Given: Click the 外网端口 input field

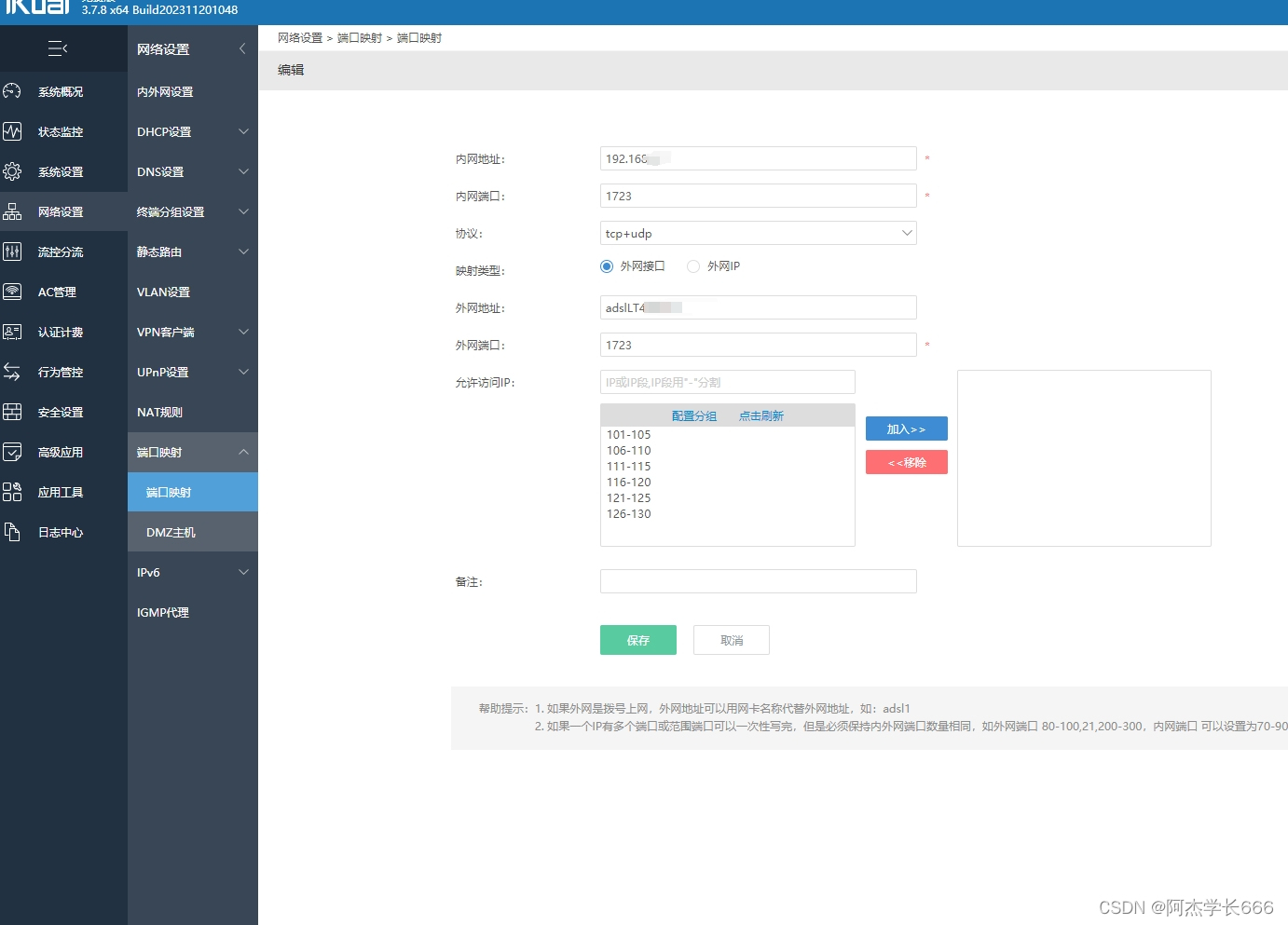Looking at the screenshot, I should 758,345.
